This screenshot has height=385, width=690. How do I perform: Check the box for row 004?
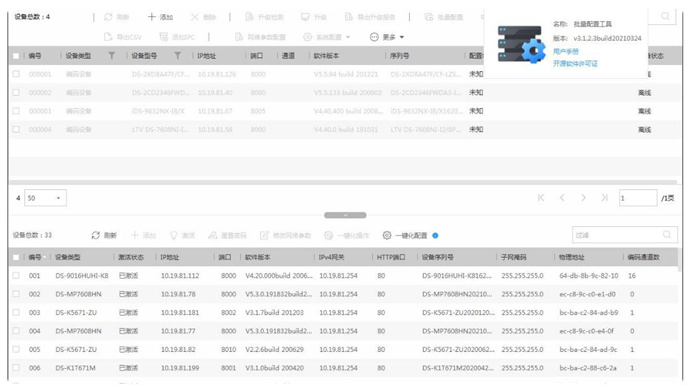pos(16,331)
